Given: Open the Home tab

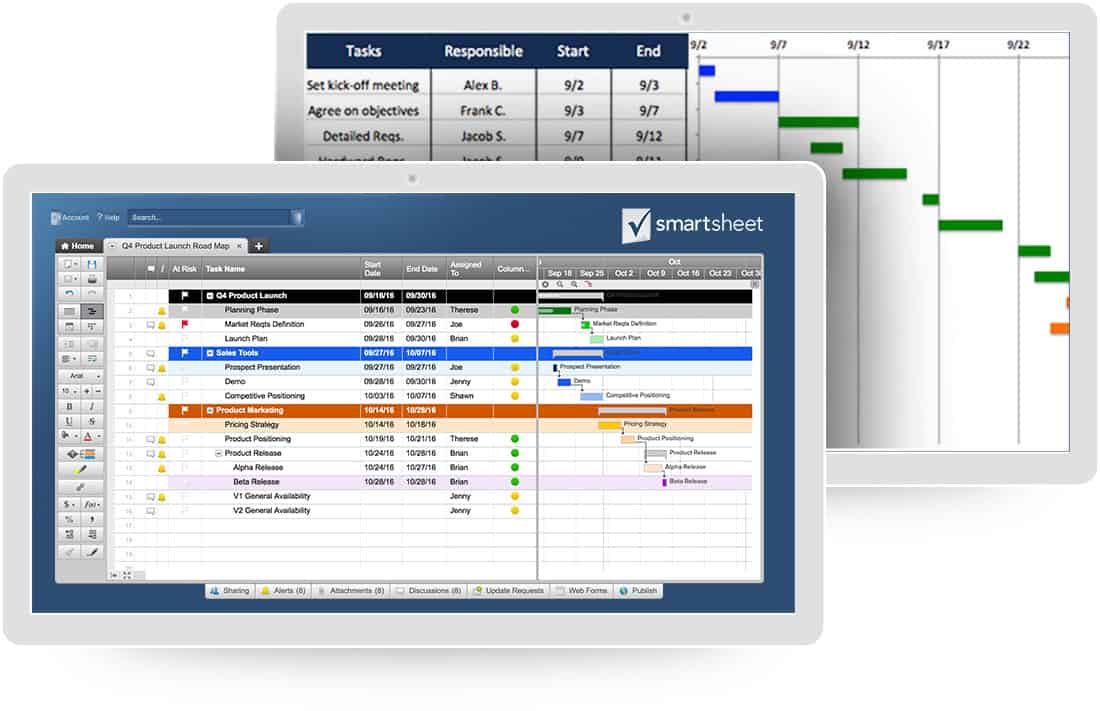Looking at the screenshot, I should 78,246.
